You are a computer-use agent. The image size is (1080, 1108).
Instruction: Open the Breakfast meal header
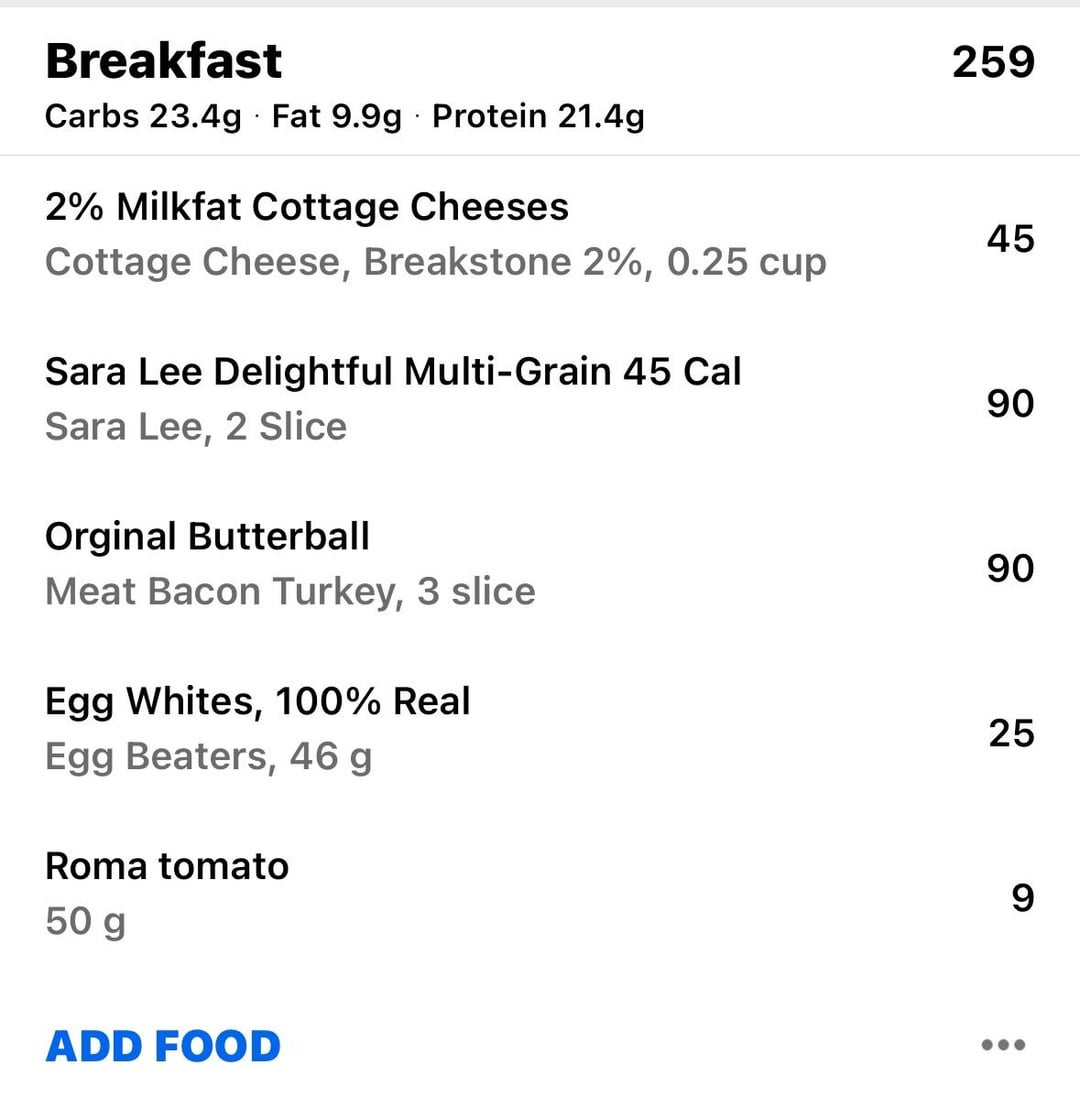(540, 83)
